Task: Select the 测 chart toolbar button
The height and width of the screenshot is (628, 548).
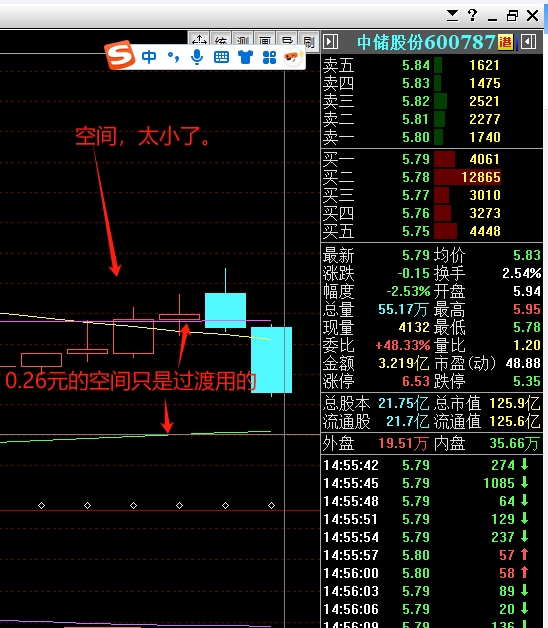Action: 243,38
